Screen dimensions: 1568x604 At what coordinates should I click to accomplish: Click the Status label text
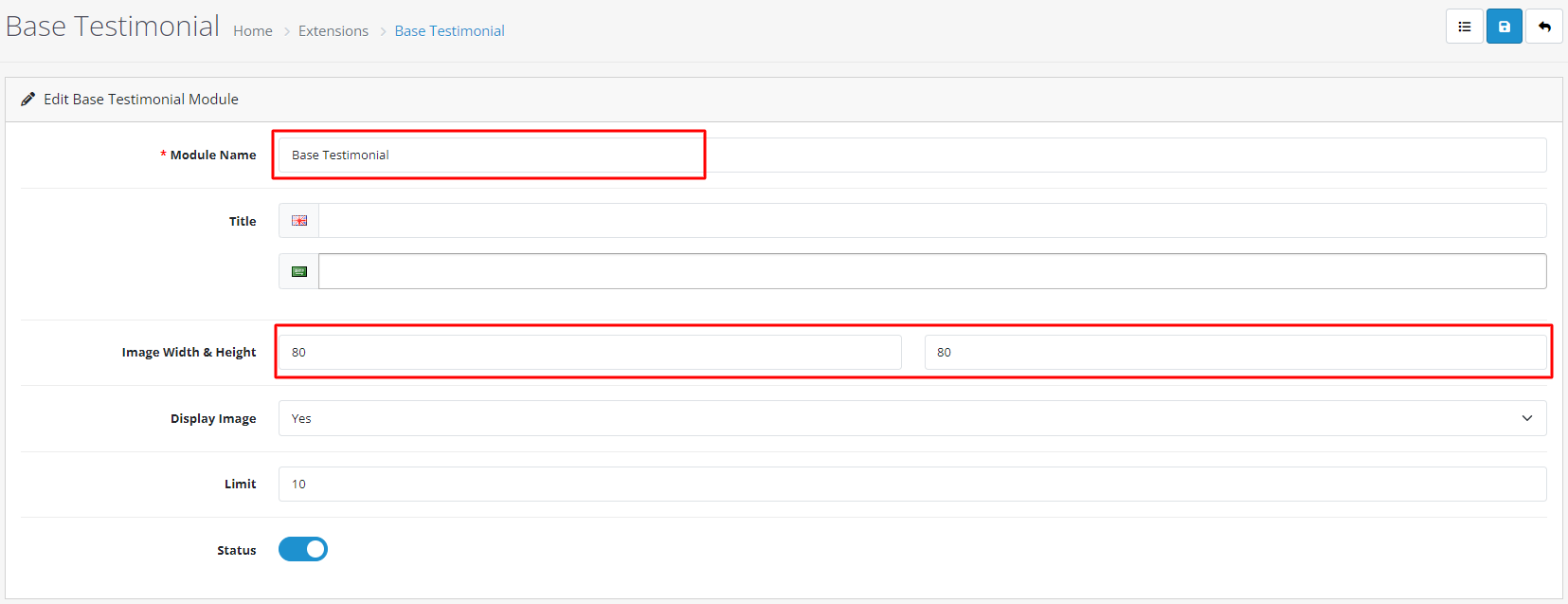pyautogui.click(x=236, y=551)
